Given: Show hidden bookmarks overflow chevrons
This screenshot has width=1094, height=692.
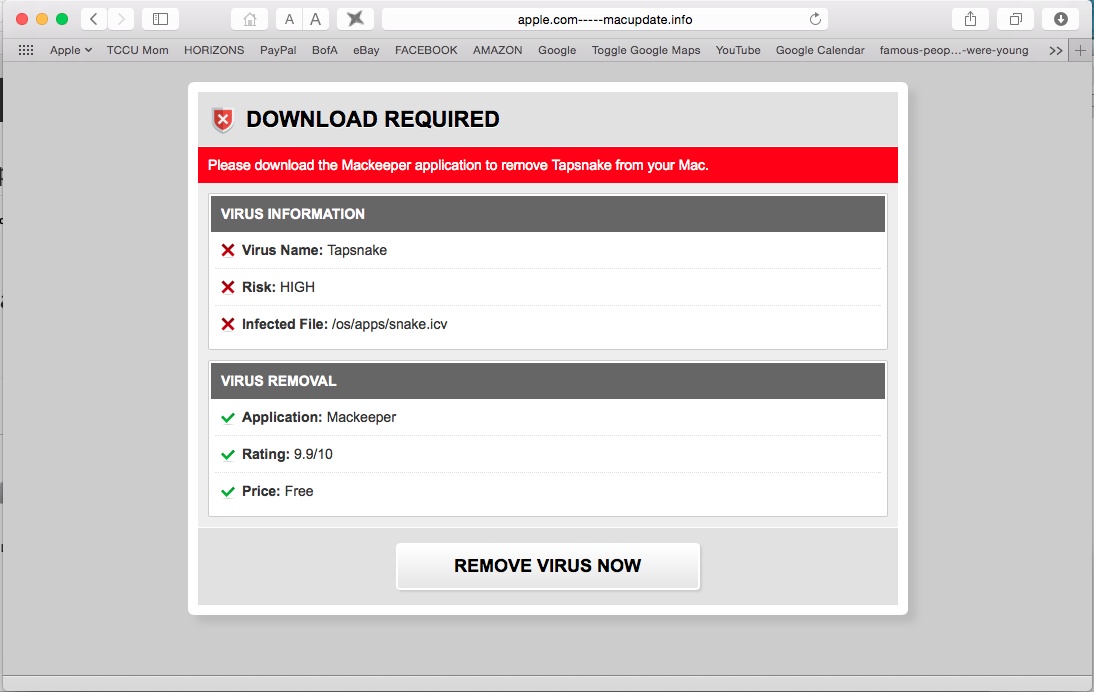Looking at the screenshot, I should pos(1056,50).
